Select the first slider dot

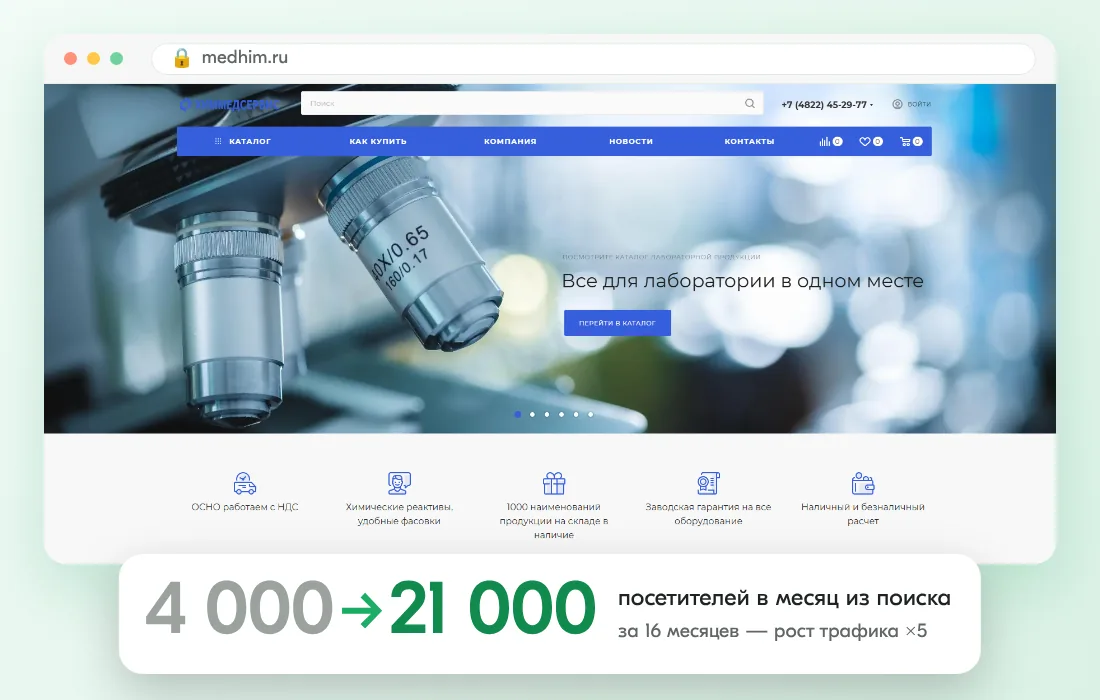tap(518, 415)
